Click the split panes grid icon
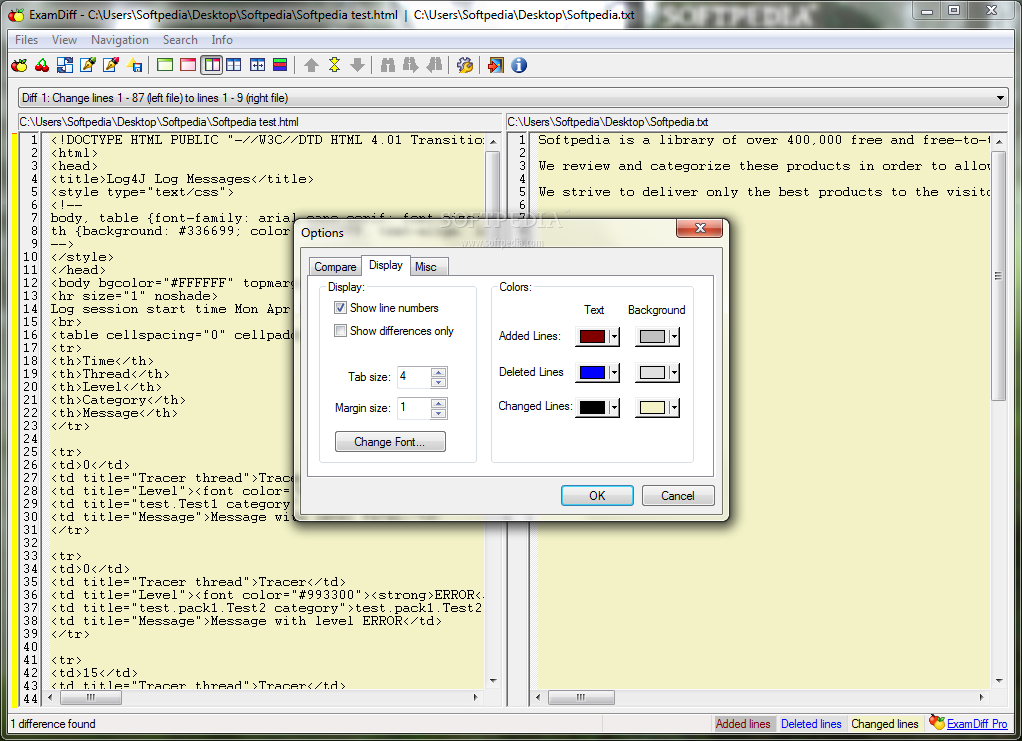The image size is (1022, 741). 233,65
